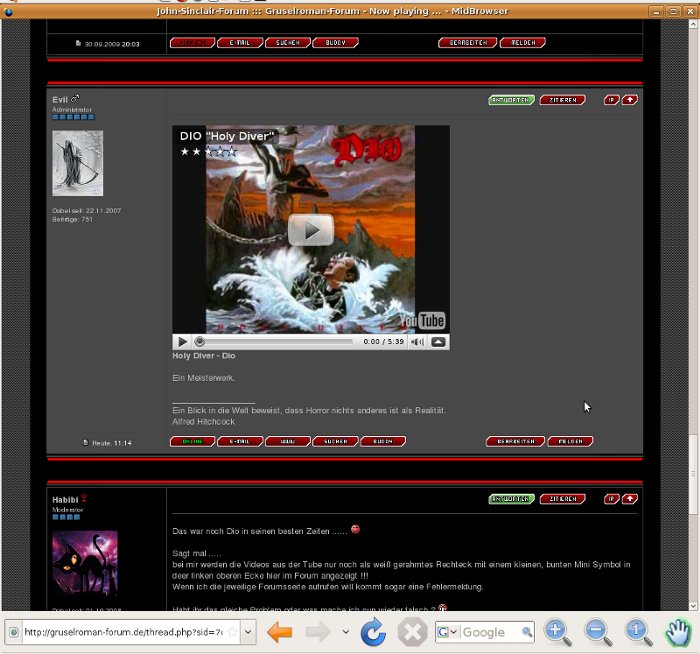Reload the page with the refresh icon

pos(373,632)
